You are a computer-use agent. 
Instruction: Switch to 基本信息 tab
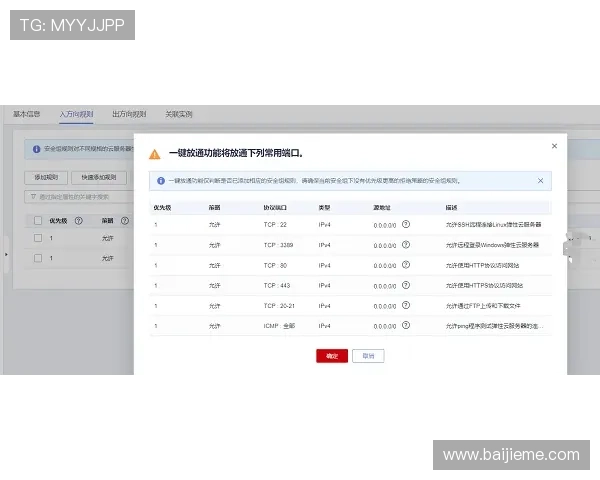(x=27, y=114)
